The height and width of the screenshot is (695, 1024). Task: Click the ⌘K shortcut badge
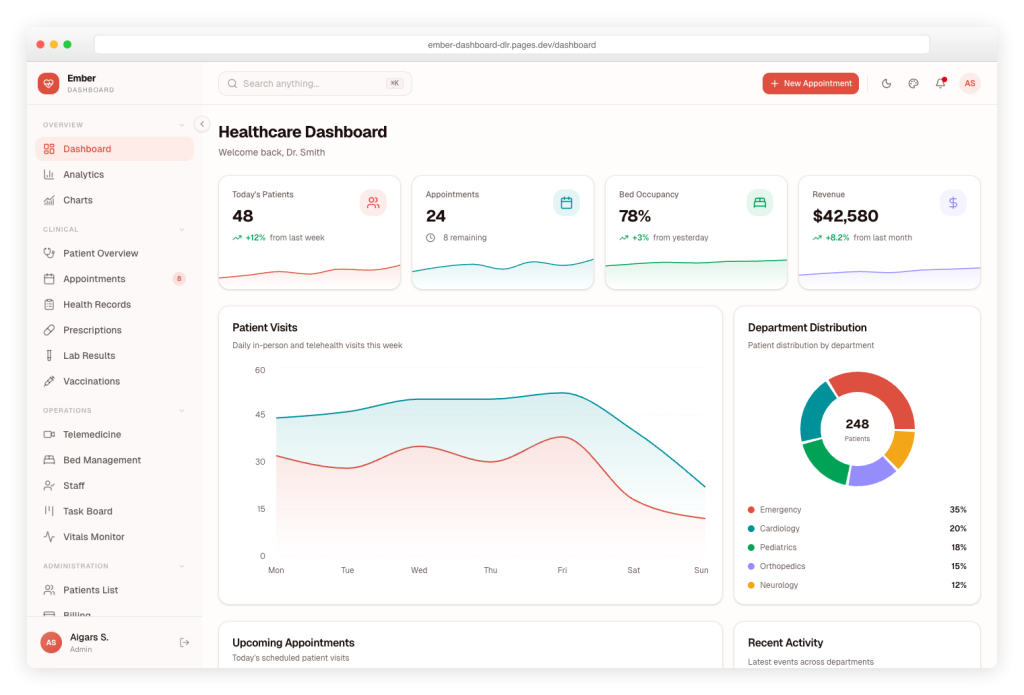[394, 83]
